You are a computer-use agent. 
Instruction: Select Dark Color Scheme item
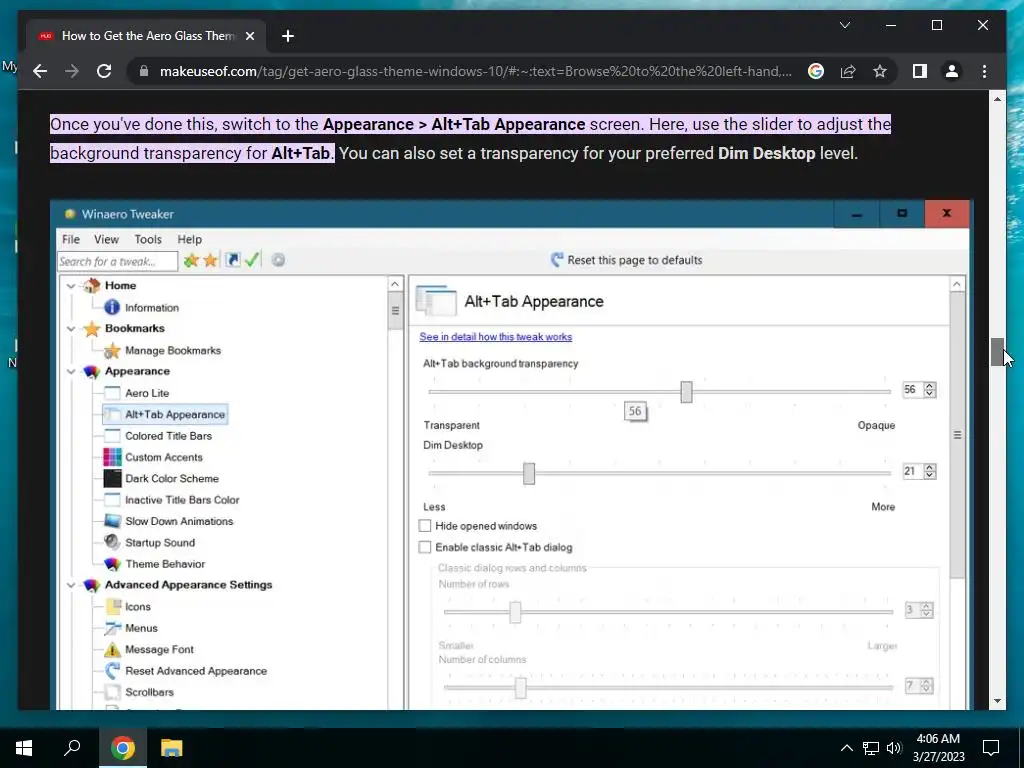coord(172,479)
